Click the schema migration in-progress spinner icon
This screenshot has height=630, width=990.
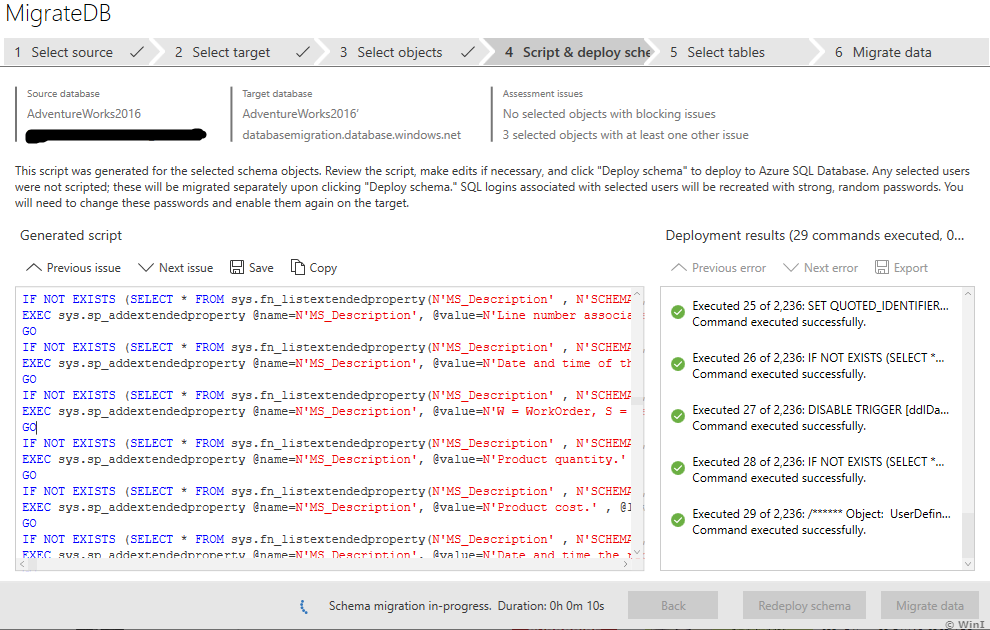pos(303,605)
